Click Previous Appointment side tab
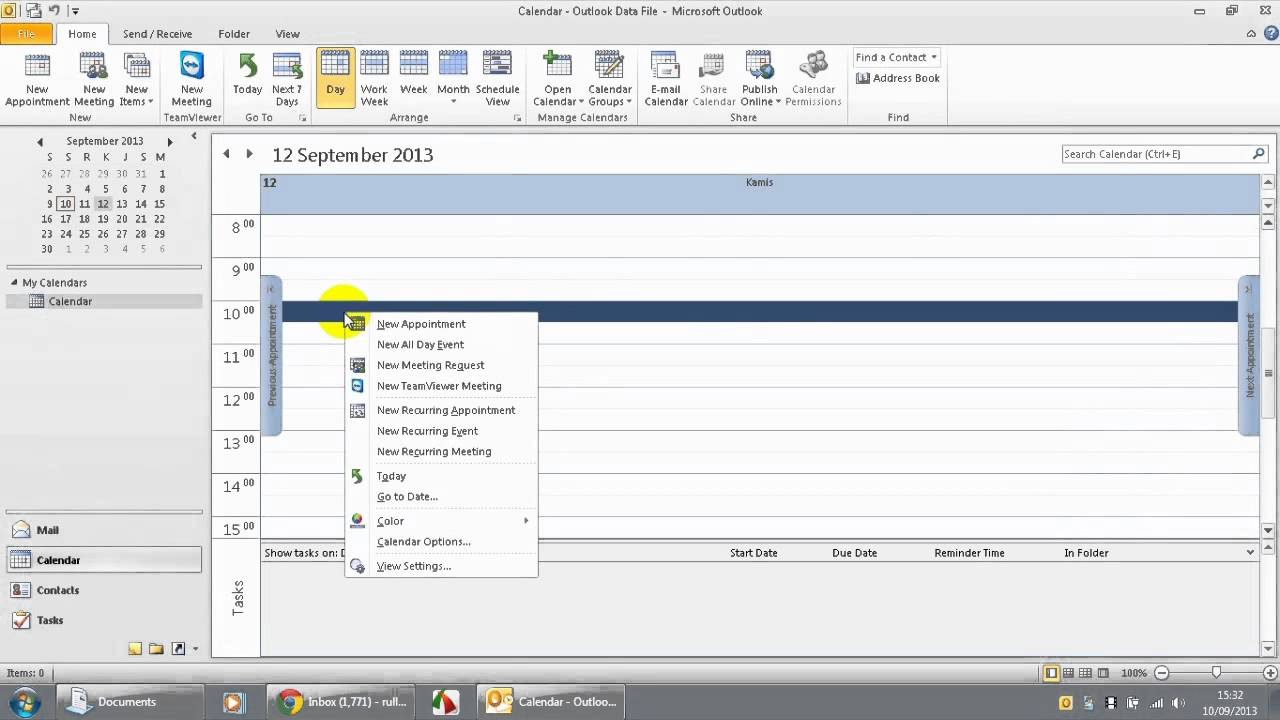Screen dimensions: 1280x720 tap(271, 355)
